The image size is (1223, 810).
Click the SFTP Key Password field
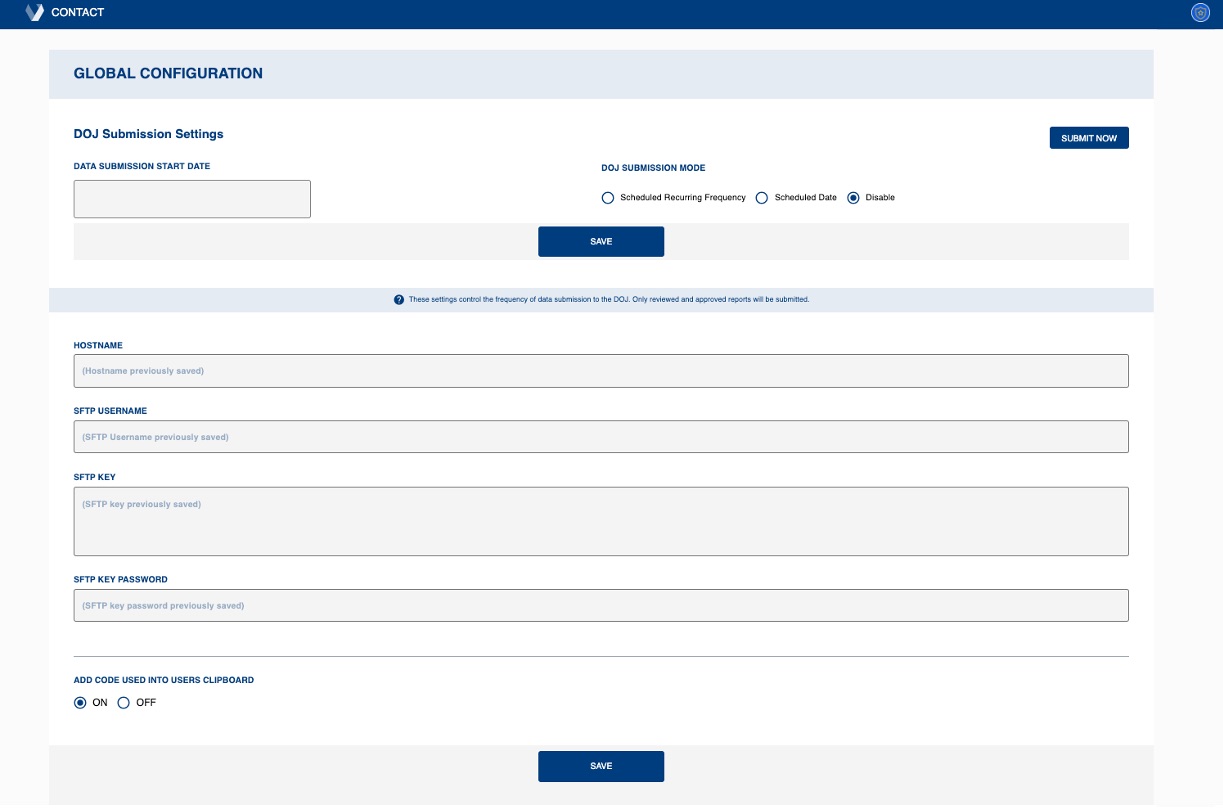[x=601, y=605]
